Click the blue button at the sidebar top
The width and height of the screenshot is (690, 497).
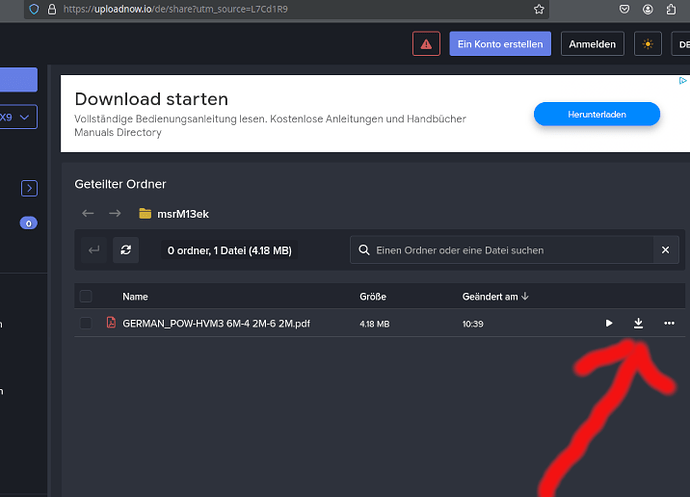pyautogui.click(x=18, y=80)
